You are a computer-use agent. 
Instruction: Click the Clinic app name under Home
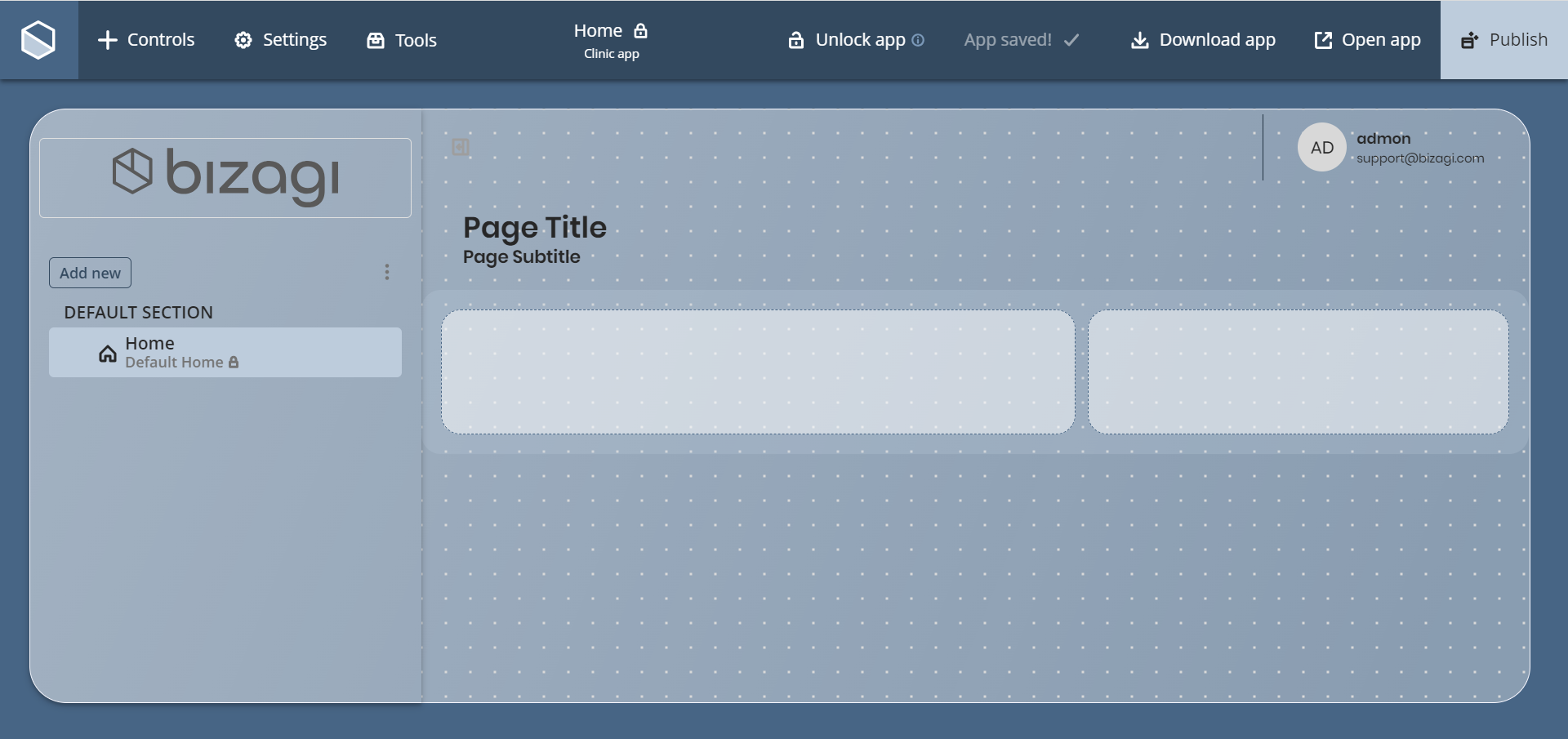(x=612, y=54)
